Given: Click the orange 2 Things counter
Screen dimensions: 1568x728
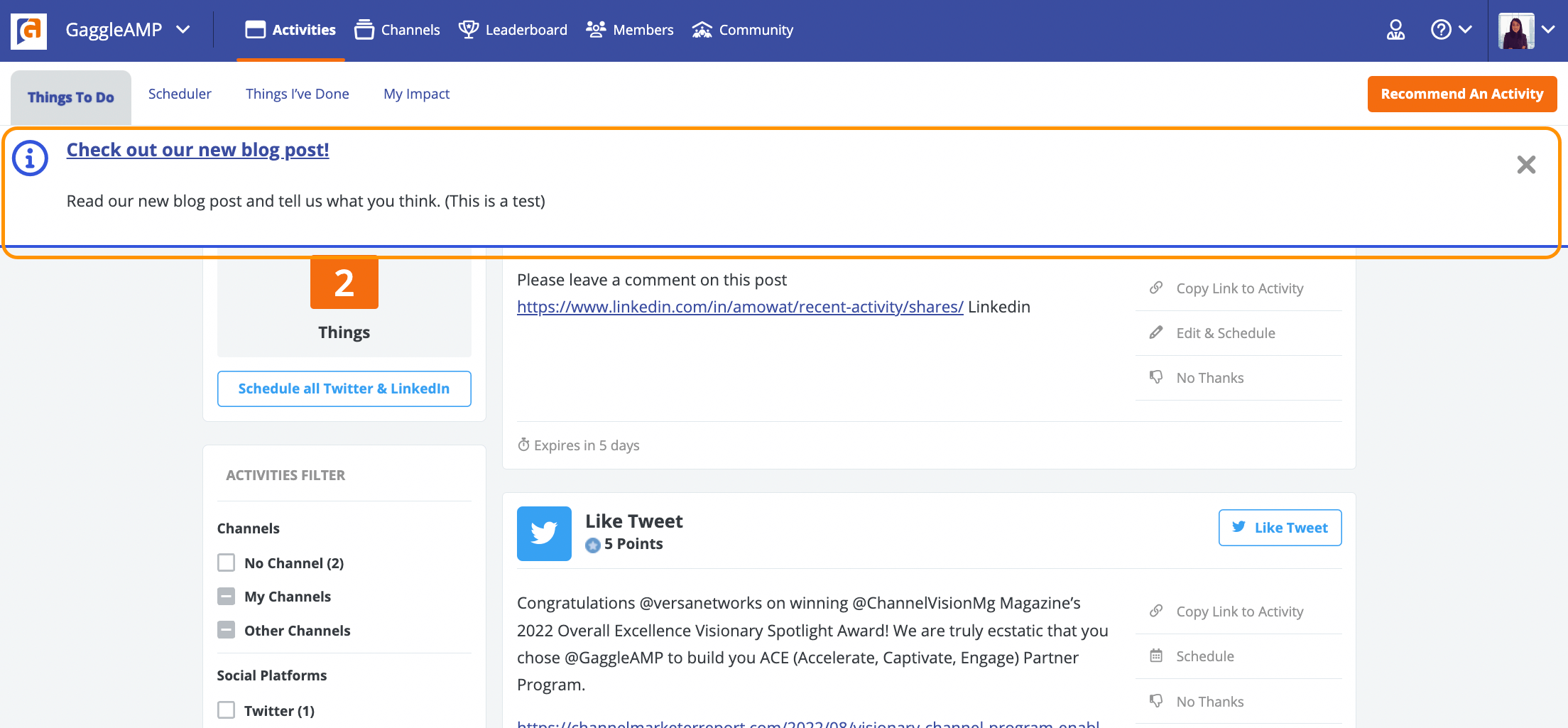Looking at the screenshot, I should 344,283.
